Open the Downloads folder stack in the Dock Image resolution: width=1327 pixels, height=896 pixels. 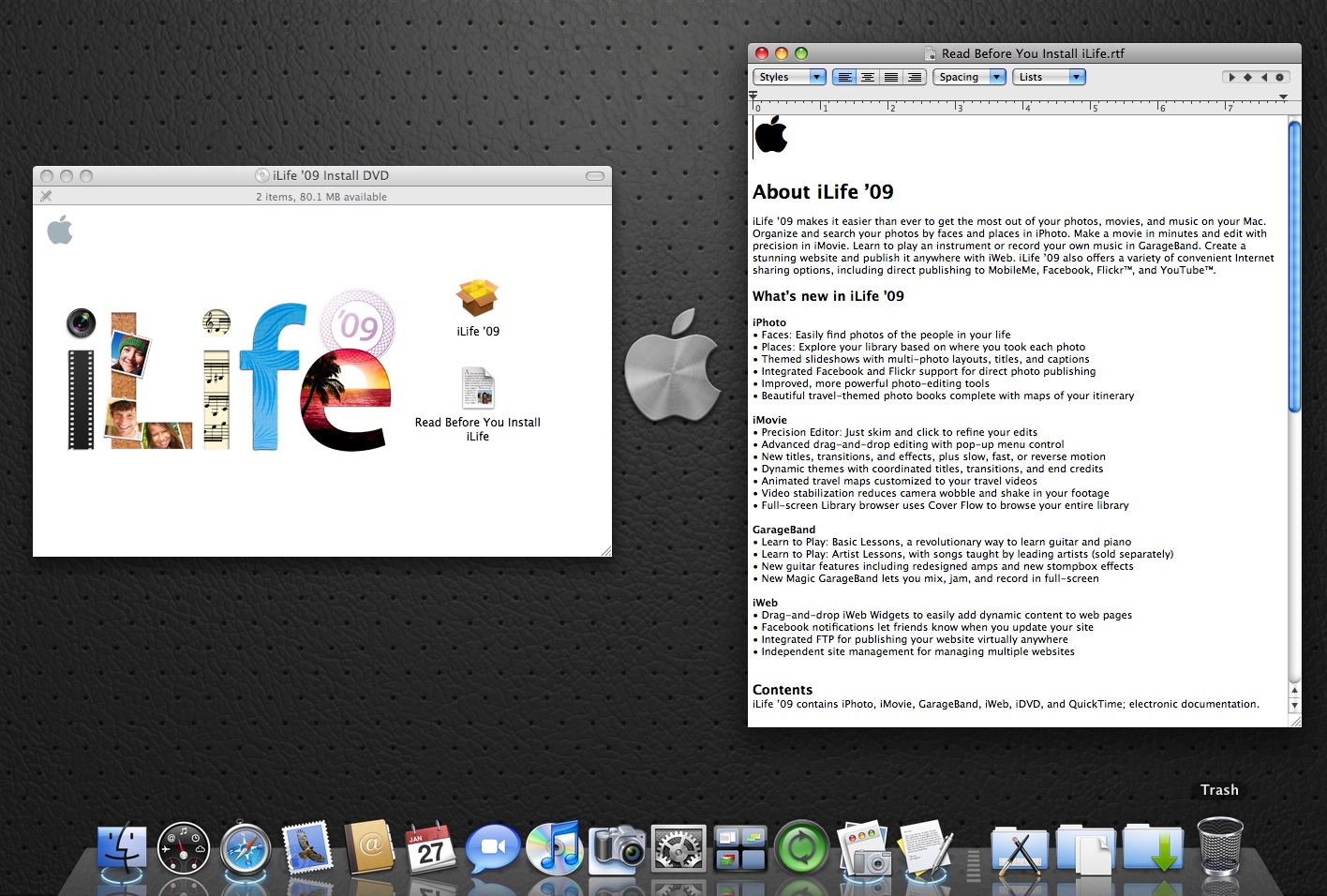[1153, 849]
